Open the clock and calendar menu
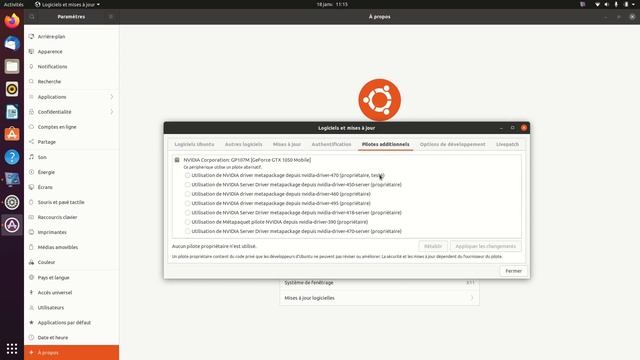Screen dimensions: 640x360 pos(332,4)
